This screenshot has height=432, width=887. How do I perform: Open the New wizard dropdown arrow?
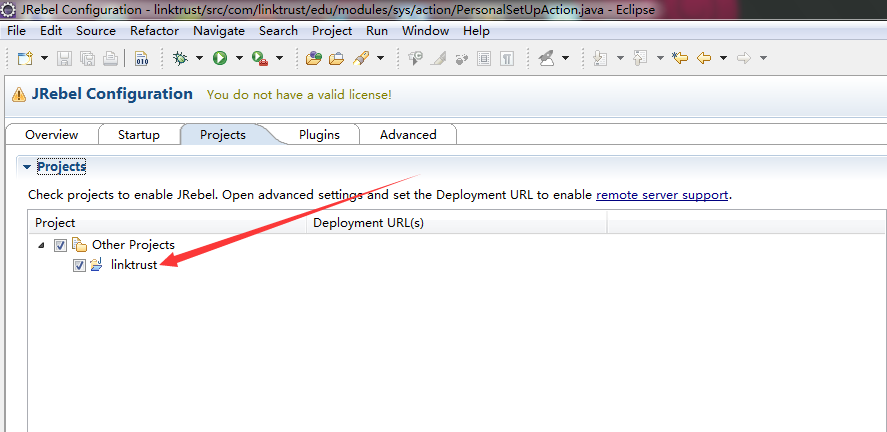point(44,58)
